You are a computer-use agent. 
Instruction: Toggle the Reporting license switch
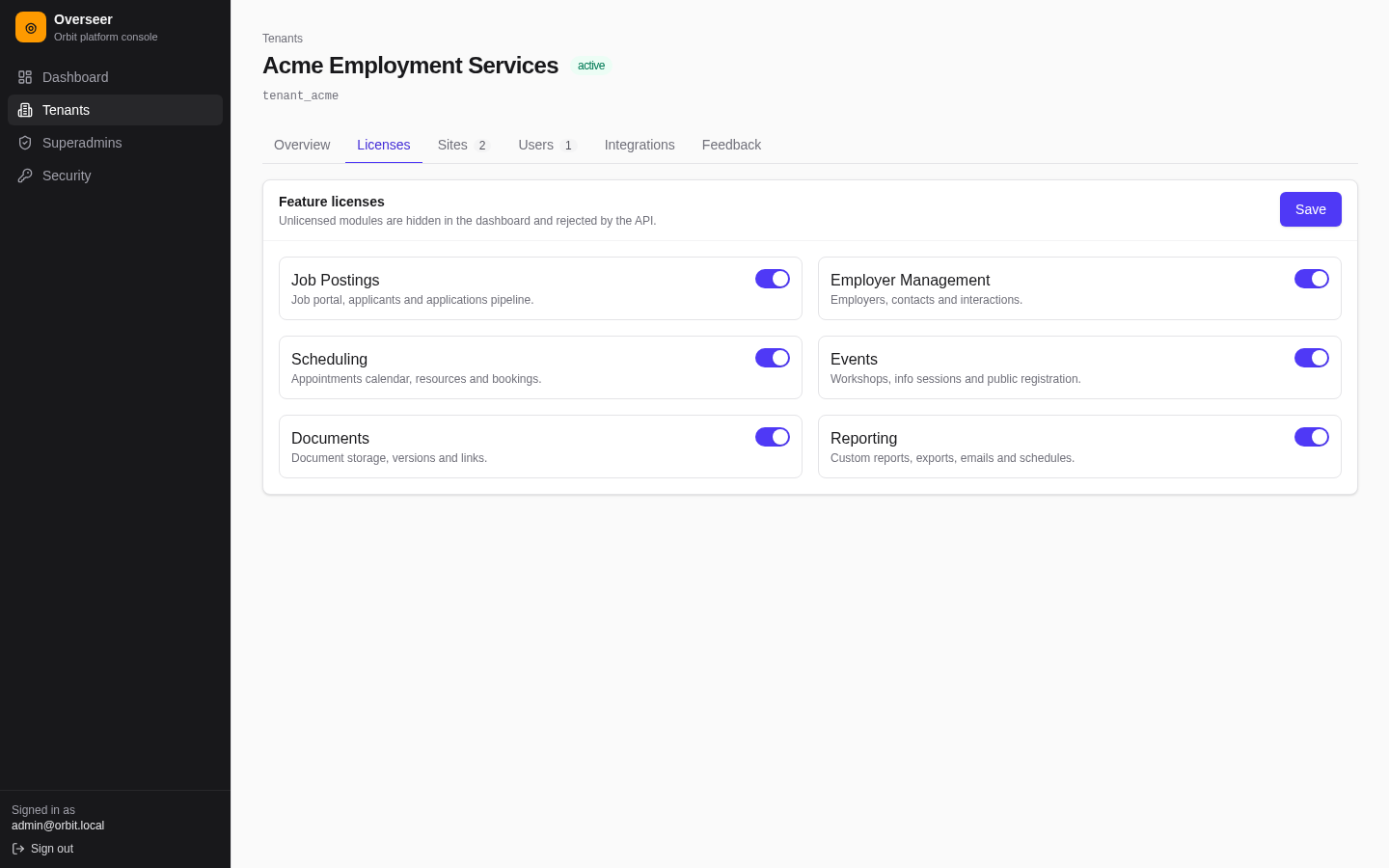1312,437
